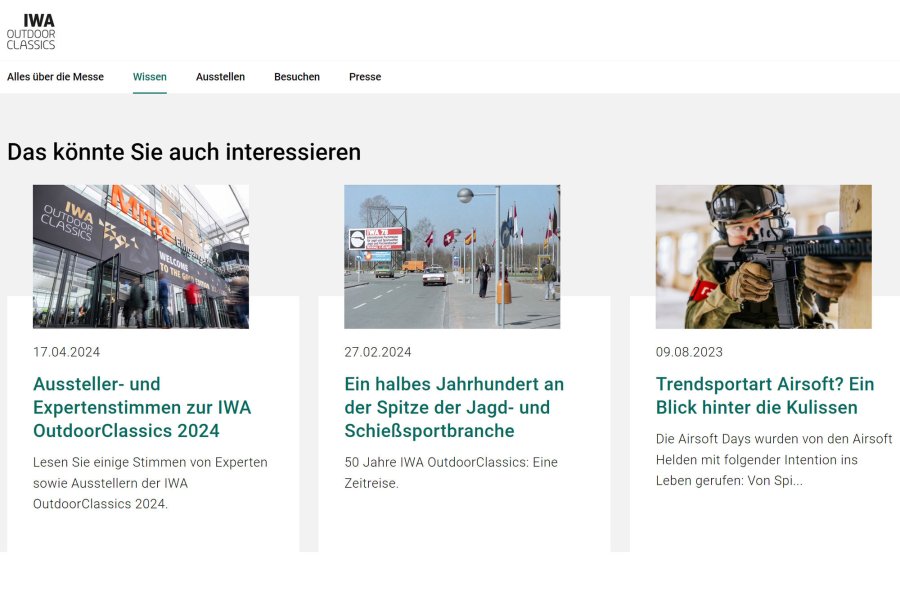Select the Wissen navigation tab
The image size is (900, 600).
click(x=150, y=77)
